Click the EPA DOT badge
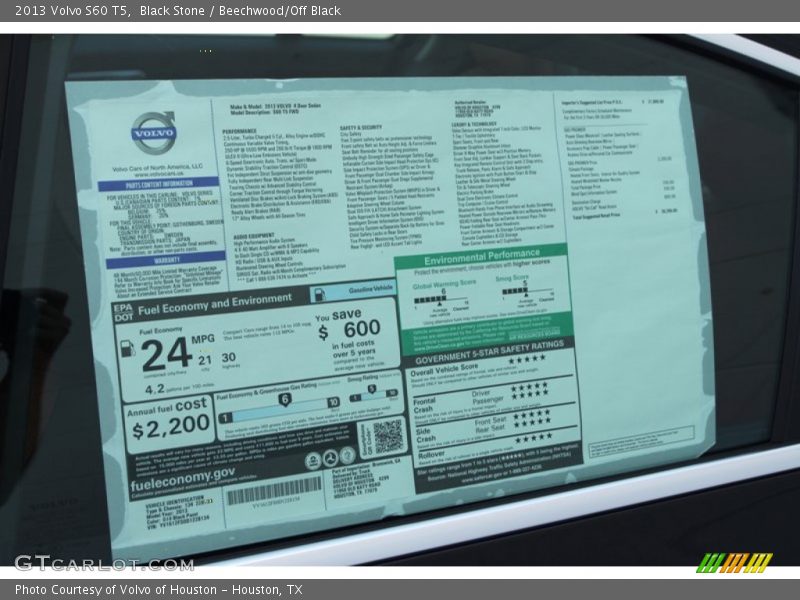This screenshot has height=600, width=800. pos(123,312)
